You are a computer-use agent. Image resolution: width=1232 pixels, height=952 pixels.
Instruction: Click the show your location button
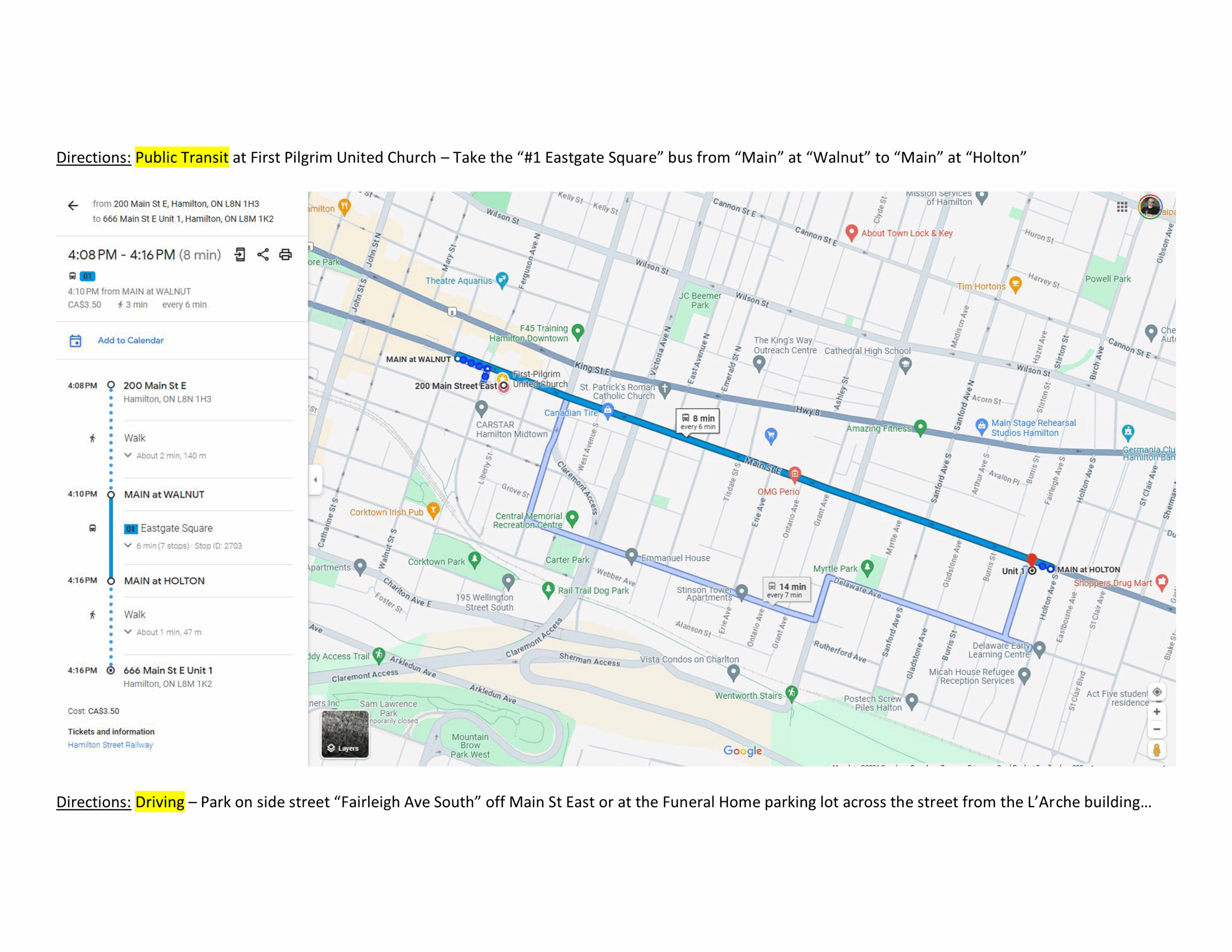[x=1157, y=692]
